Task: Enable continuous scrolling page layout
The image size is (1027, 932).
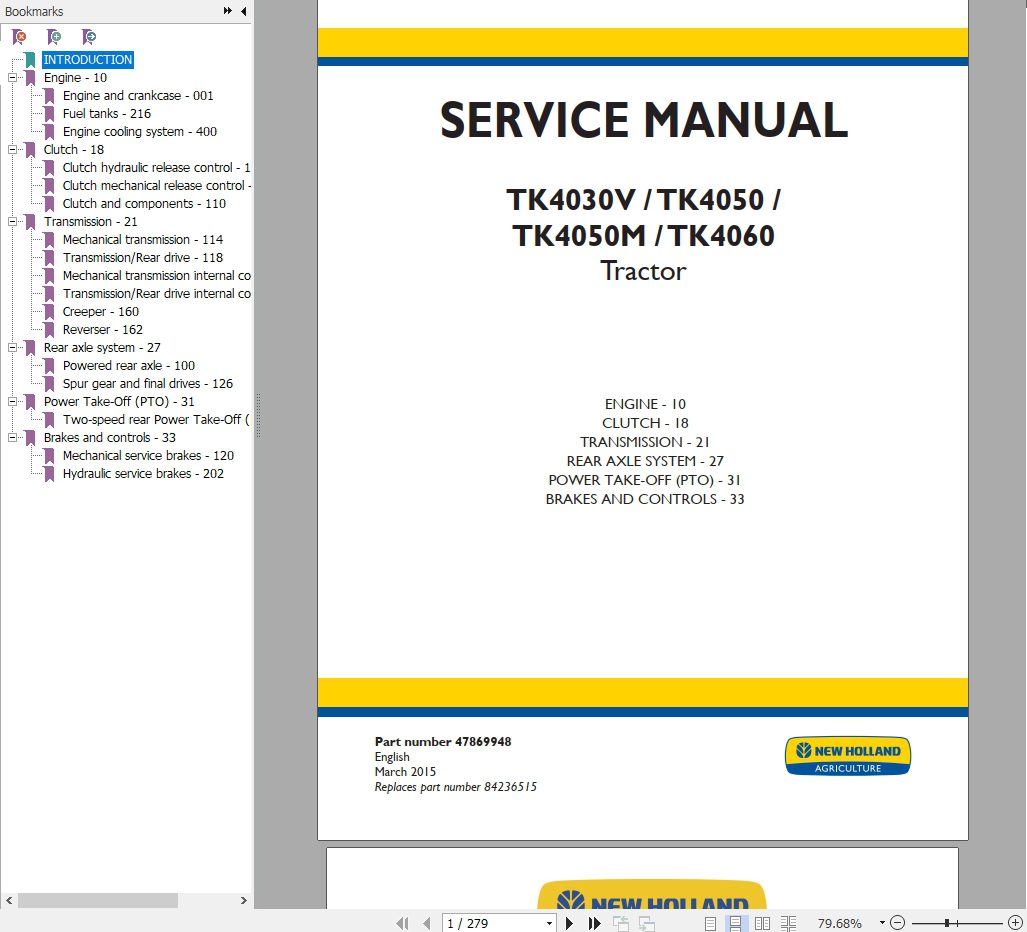Action: pos(736,922)
